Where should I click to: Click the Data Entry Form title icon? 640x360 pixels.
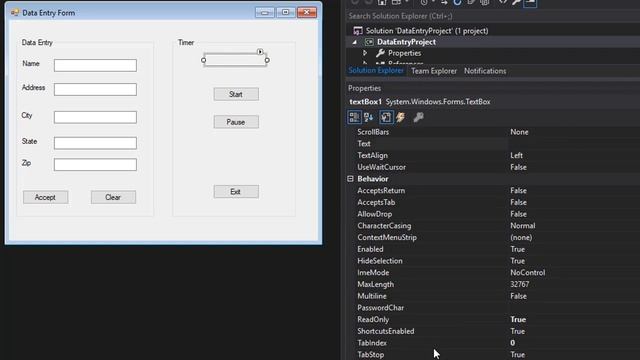(15, 13)
